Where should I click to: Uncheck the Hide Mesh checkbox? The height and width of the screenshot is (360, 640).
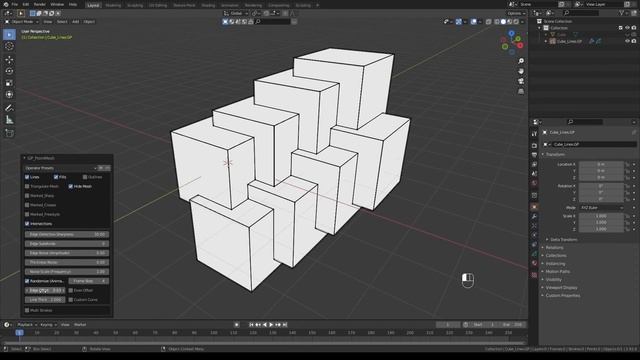point(71,187)
